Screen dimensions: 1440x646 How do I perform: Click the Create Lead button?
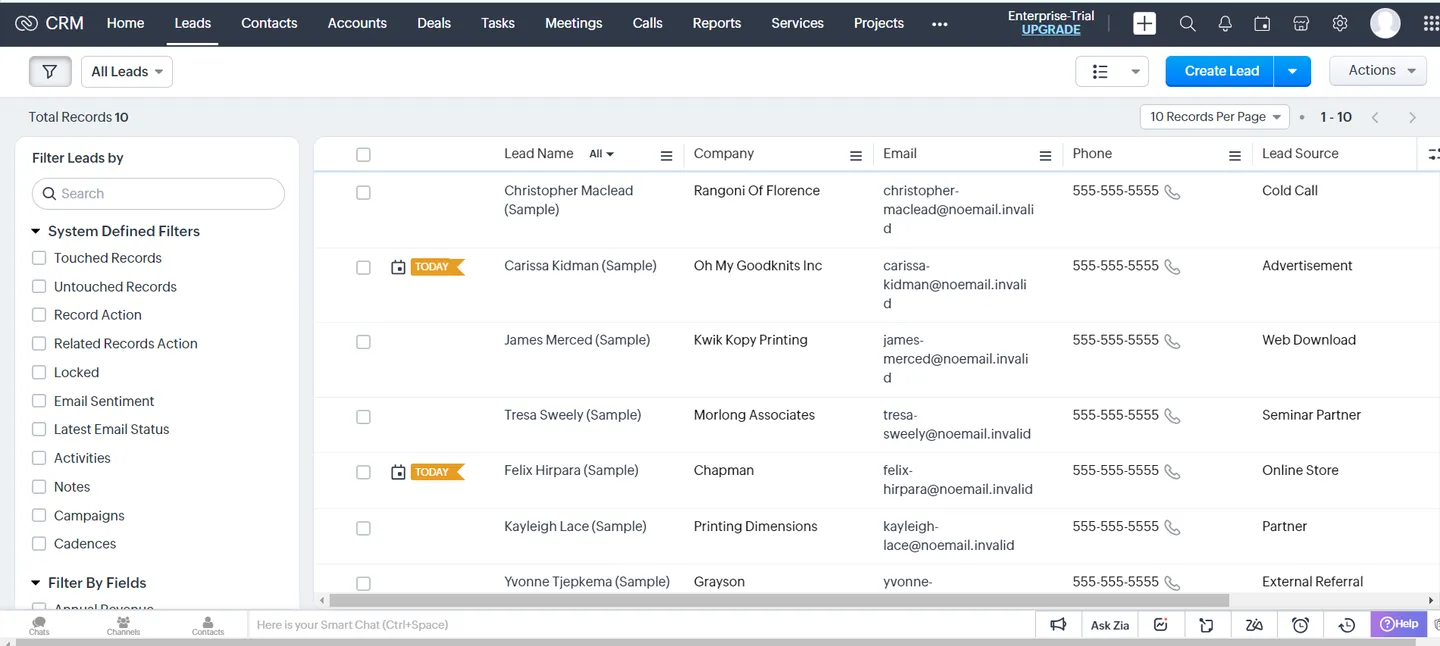click(x=1221, y=71)
